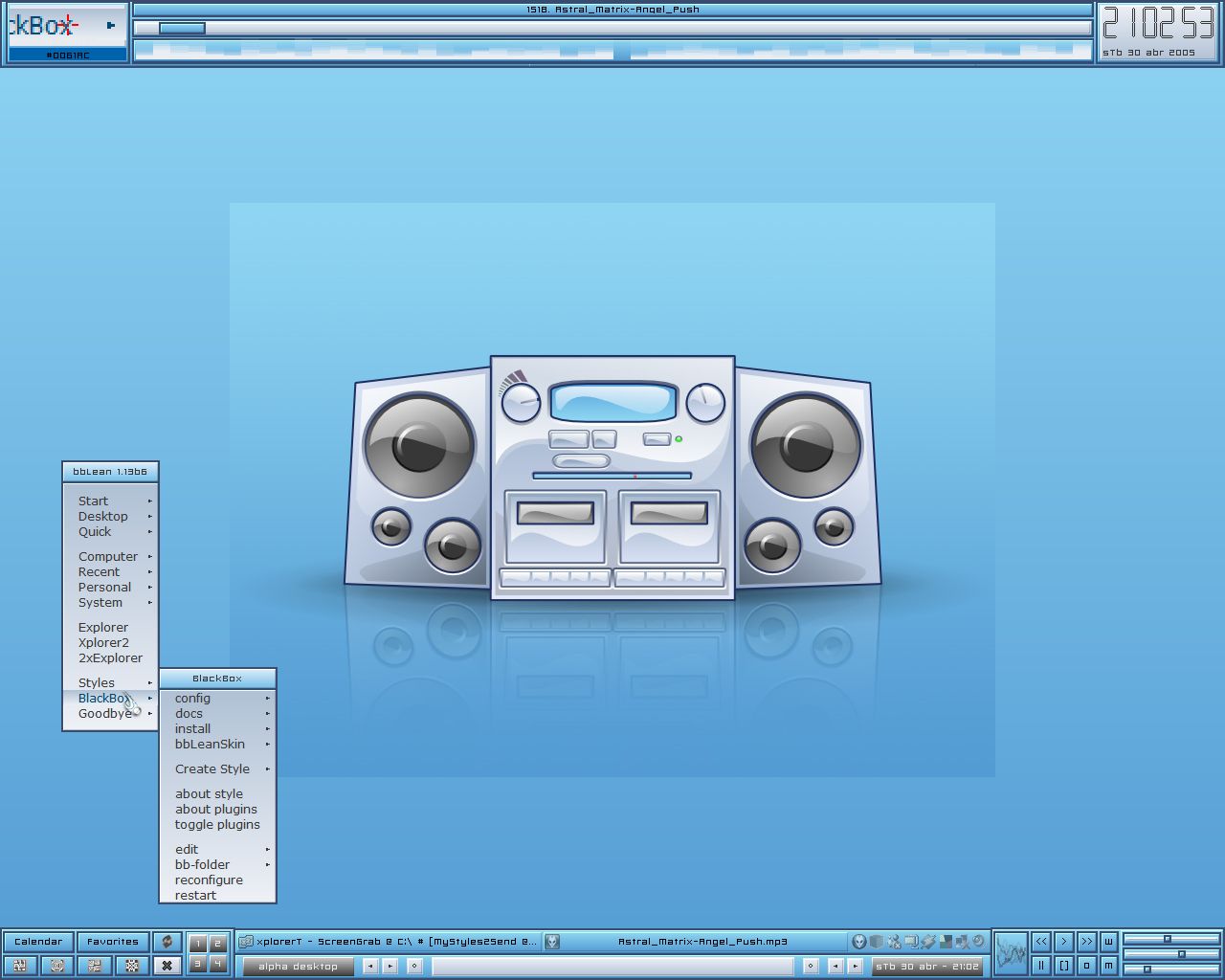The width and height of the screenshot is (1225, 980).
Task: Adjust the top player slider
Action: [x=1171, y=939]
